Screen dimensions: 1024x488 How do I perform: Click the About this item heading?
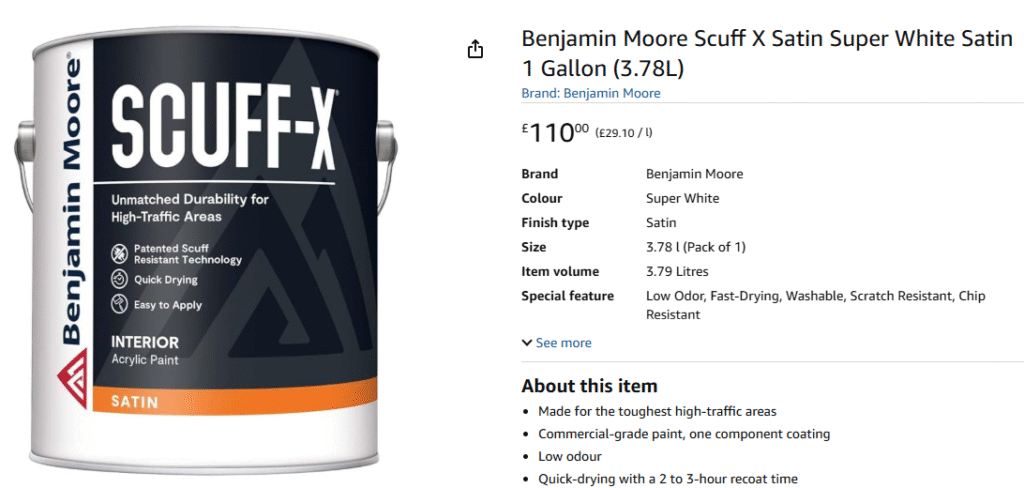coord(589,386)
